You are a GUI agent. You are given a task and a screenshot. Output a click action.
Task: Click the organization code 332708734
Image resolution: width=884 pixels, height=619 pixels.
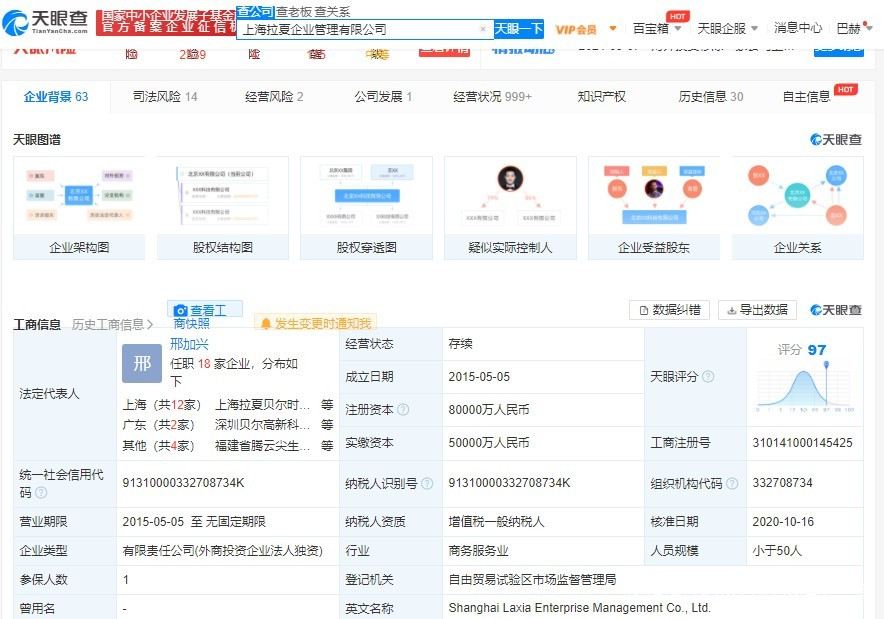point(783,483)
